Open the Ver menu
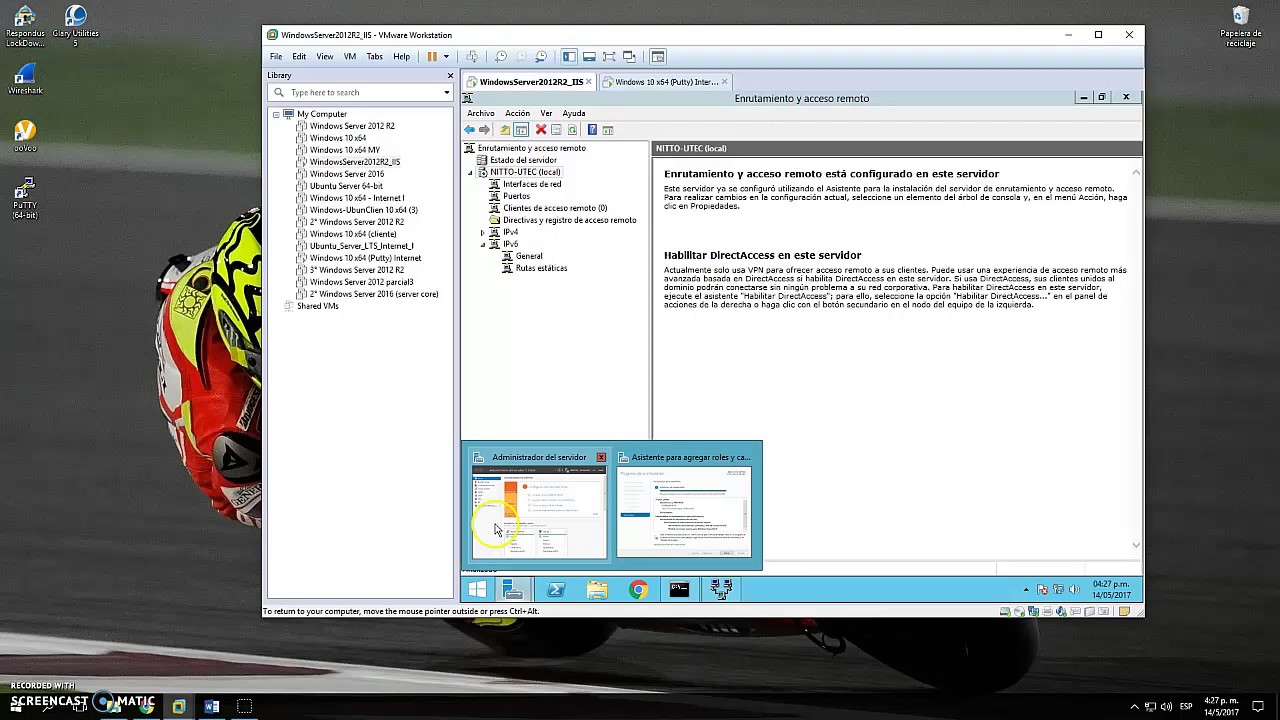Viewport: 1280px width, 720px height. click(546, 113)
